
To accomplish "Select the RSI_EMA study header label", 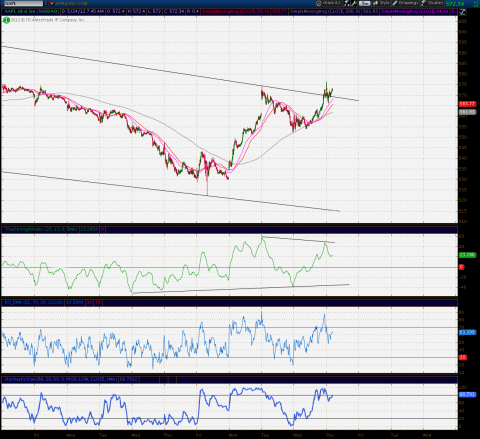I will click(x=33, y=302).
